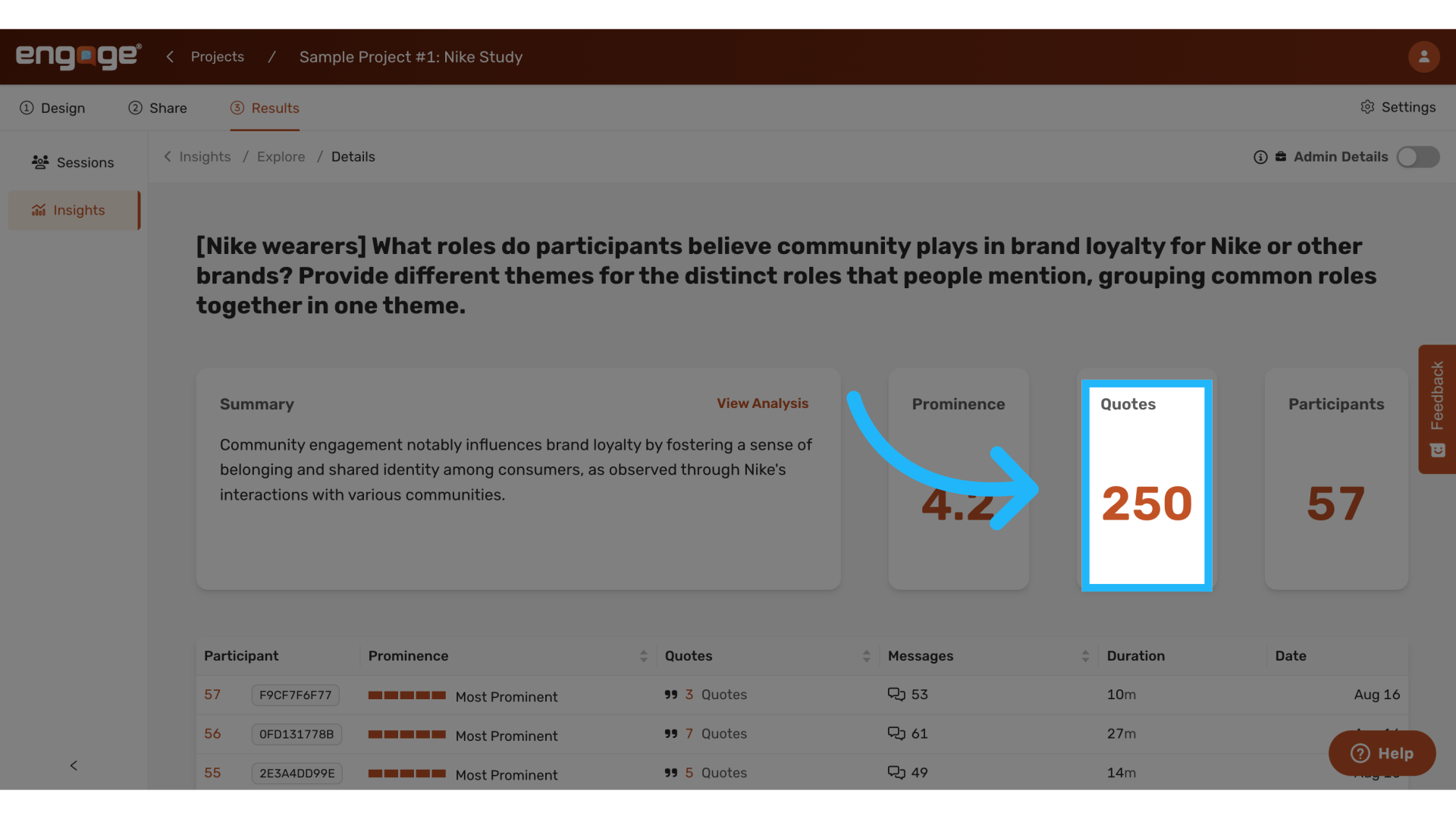1456x819 pixels.
Task: Toggle the Admin Details switch
Action: (1418, 157)
